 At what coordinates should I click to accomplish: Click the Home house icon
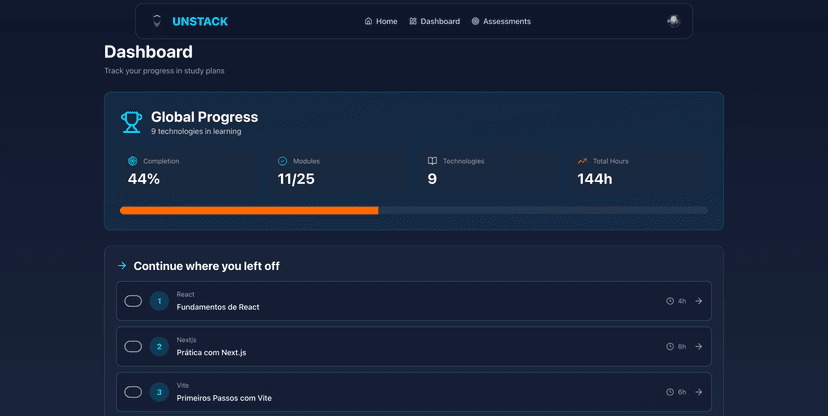[x=368, y=21]
